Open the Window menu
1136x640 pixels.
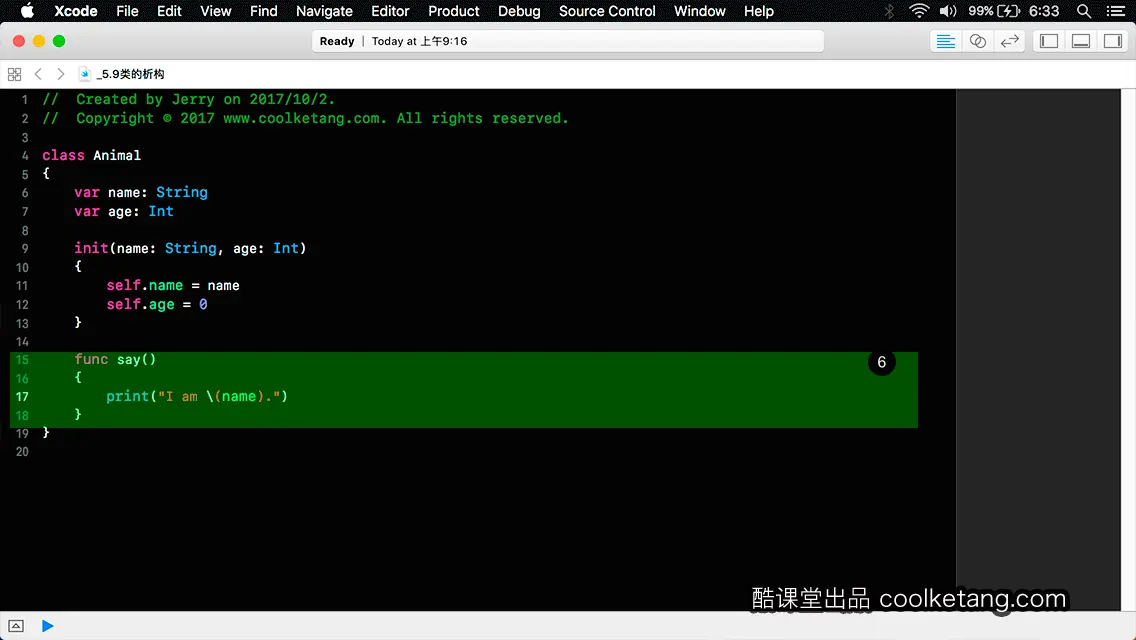[700, 11]
